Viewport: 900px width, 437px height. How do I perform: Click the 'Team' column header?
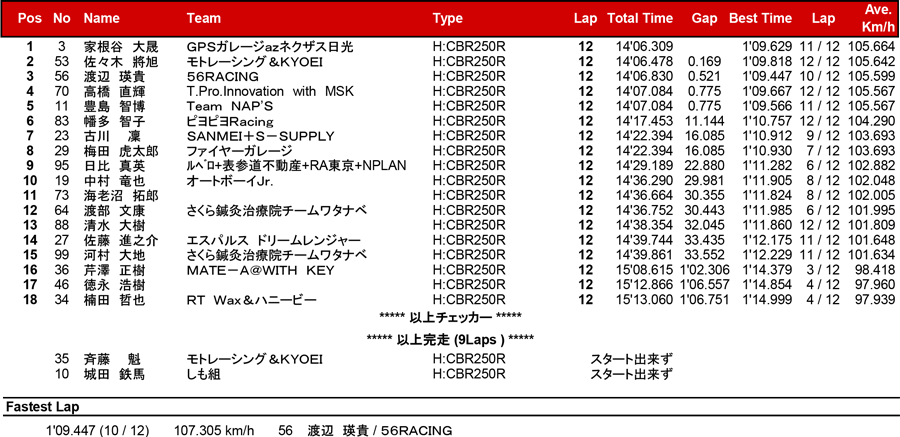tap(204, 18)
